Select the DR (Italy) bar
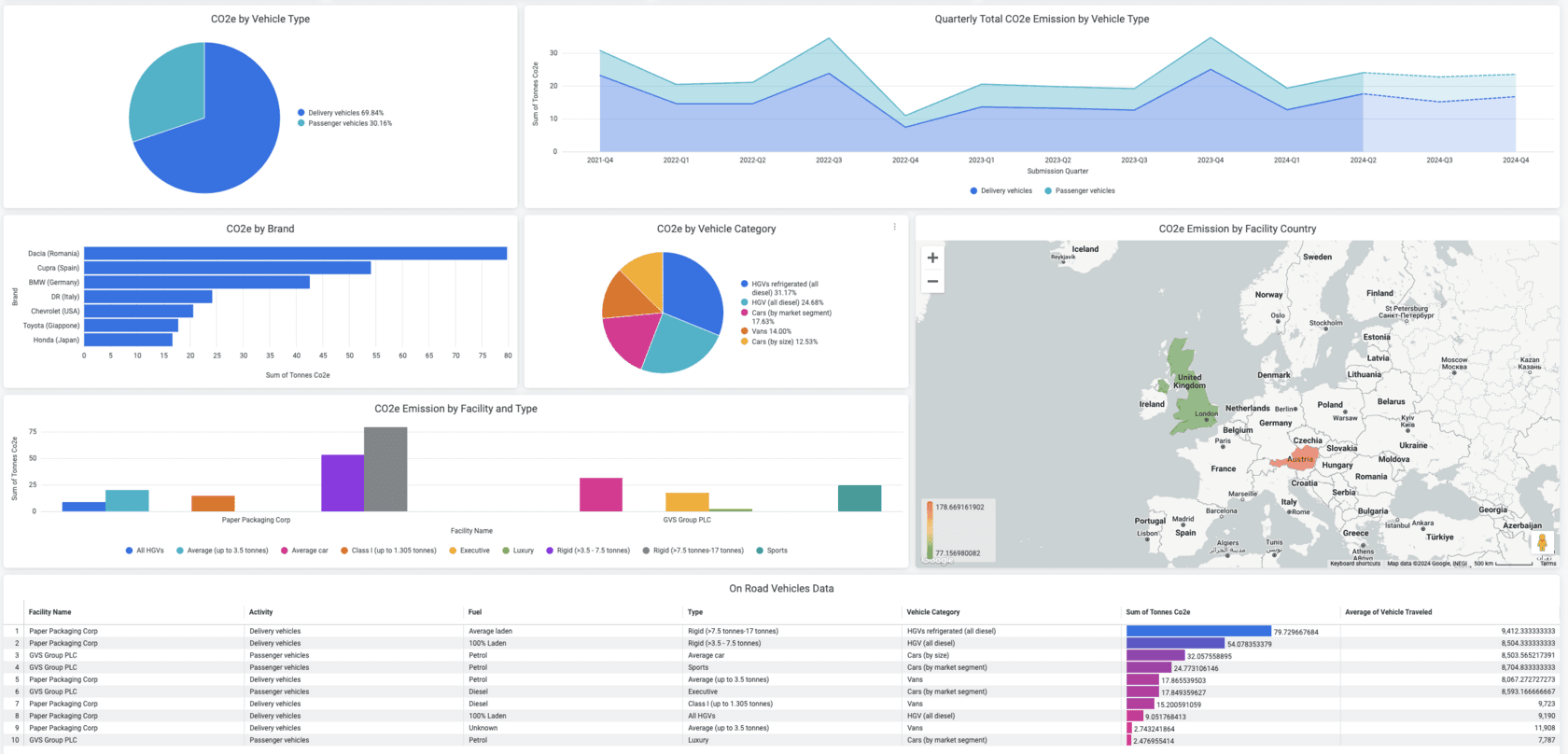This screenshot has width=1568, height=754. 148,297
